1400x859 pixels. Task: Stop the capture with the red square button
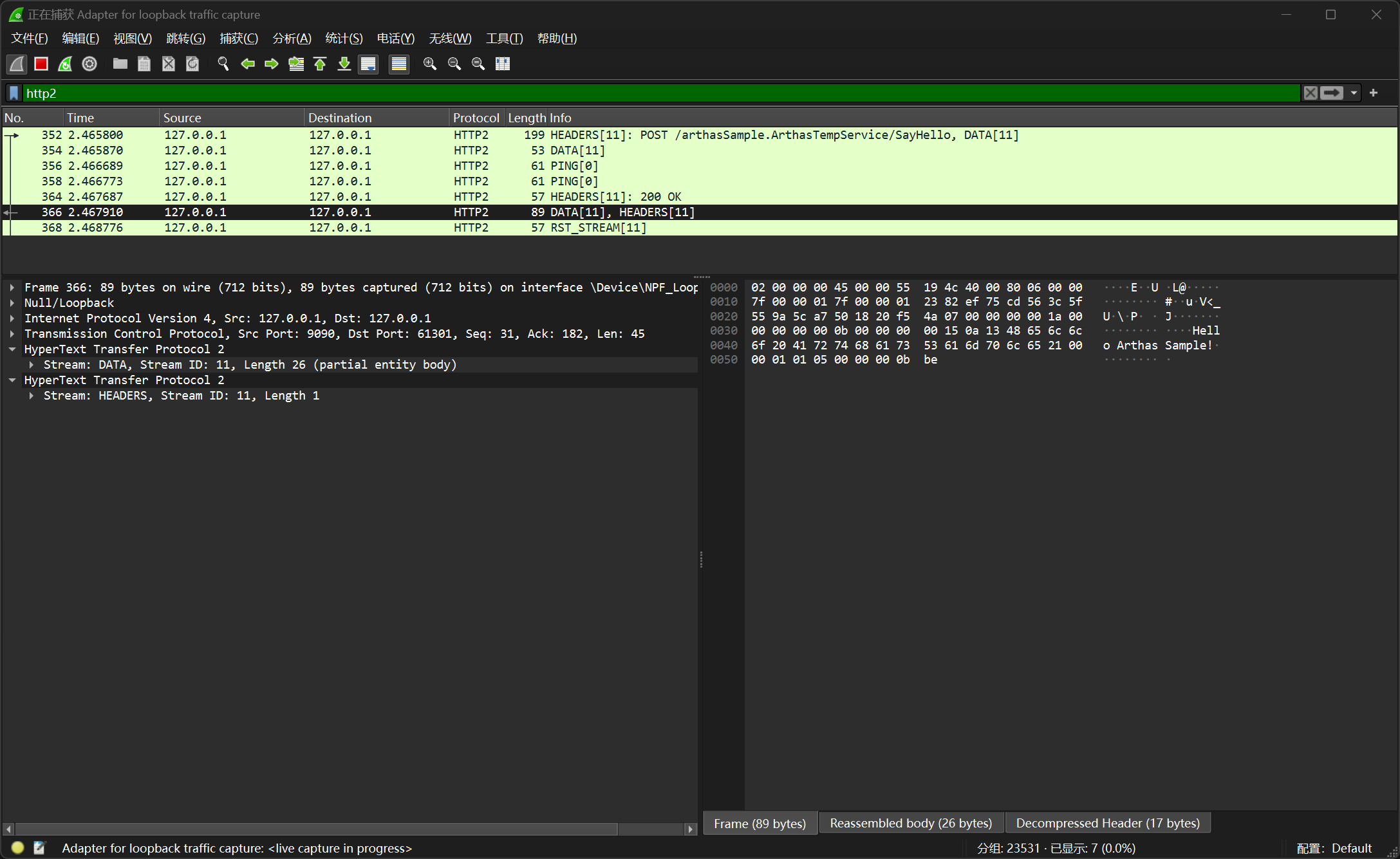pos(41,64)
